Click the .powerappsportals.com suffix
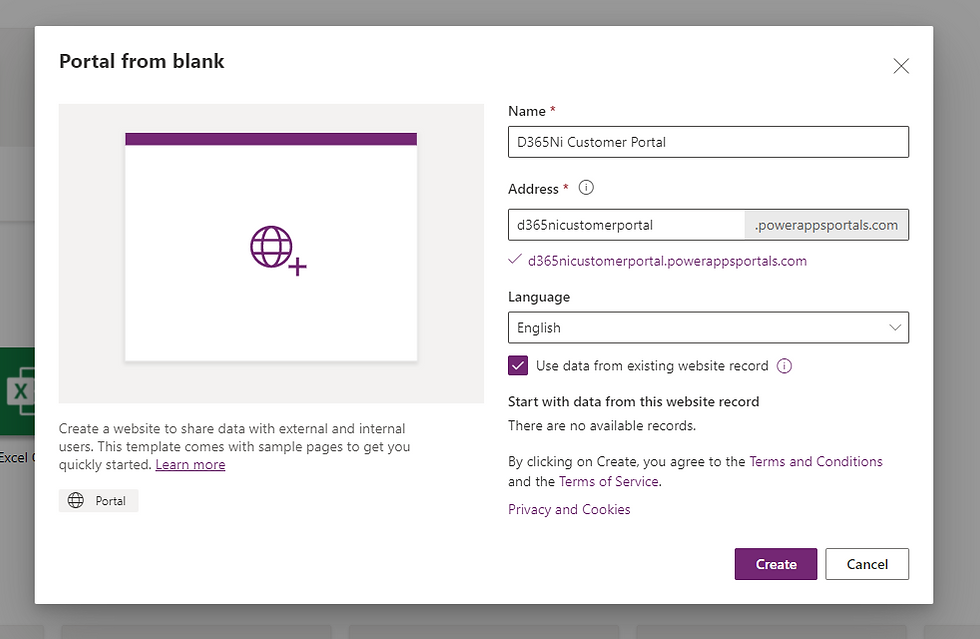 click(x=826, y=225)
